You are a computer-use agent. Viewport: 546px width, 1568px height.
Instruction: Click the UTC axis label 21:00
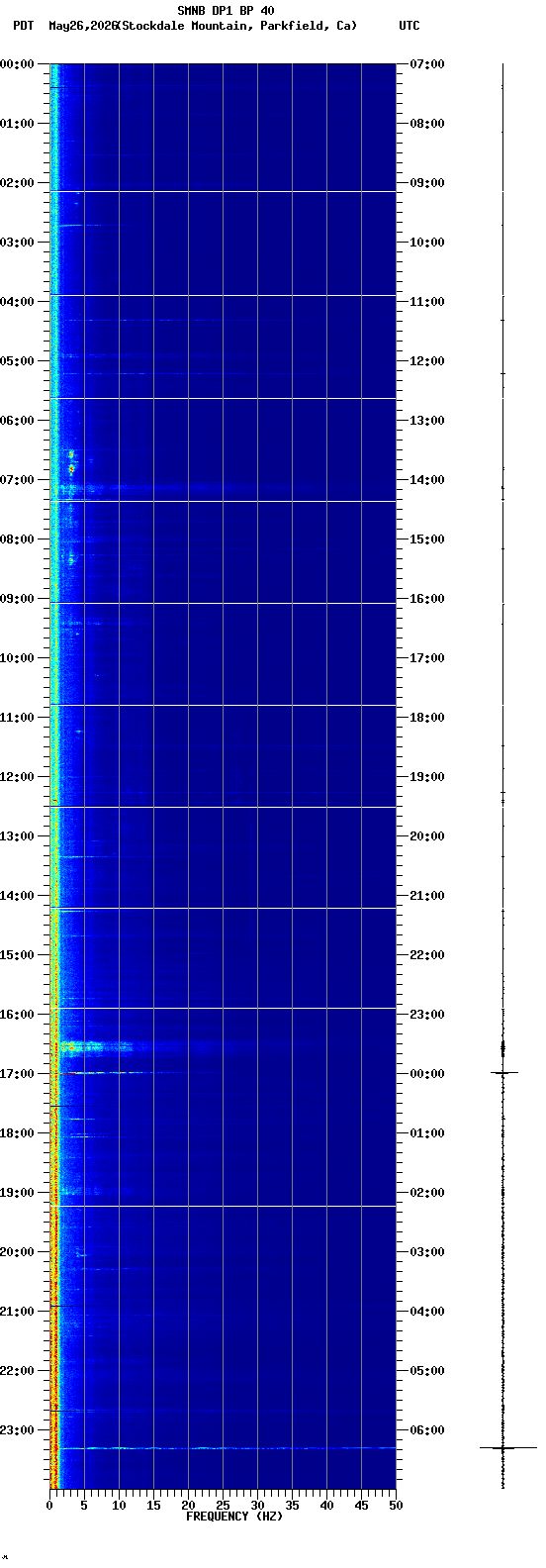click(x=427, y=896)
